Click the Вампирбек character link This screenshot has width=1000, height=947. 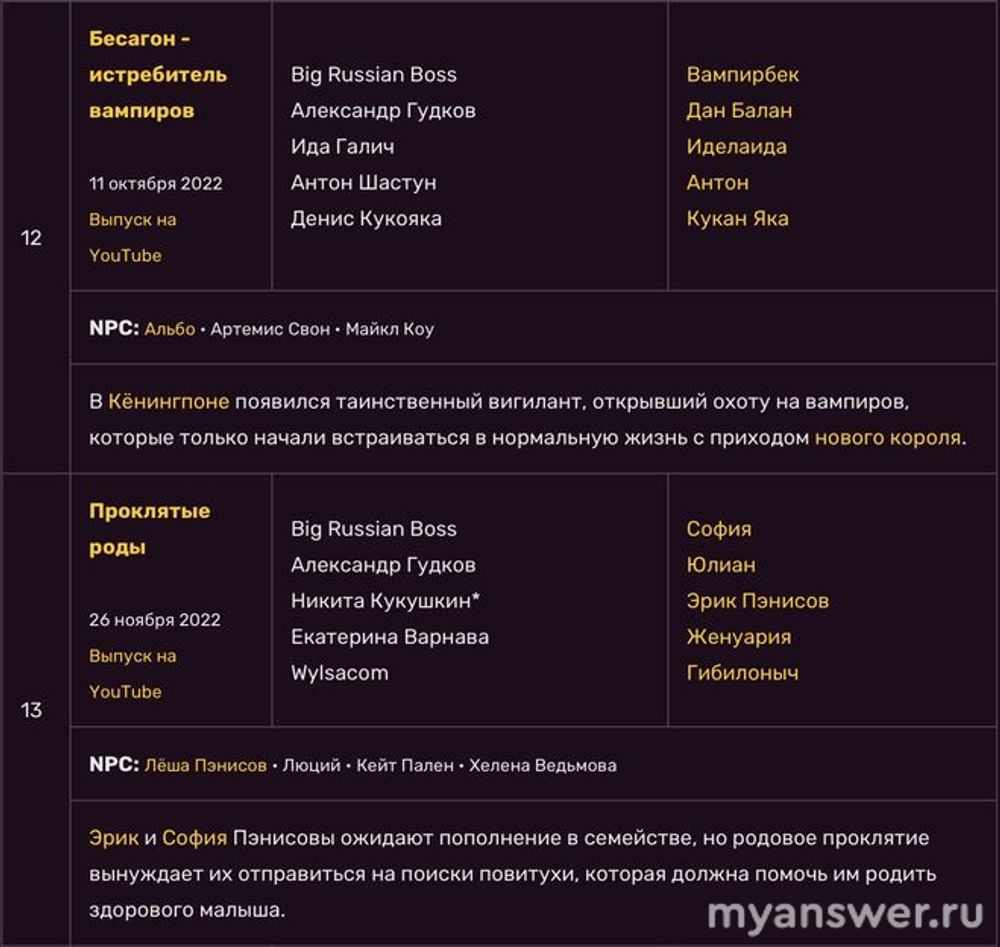[742, 75]
